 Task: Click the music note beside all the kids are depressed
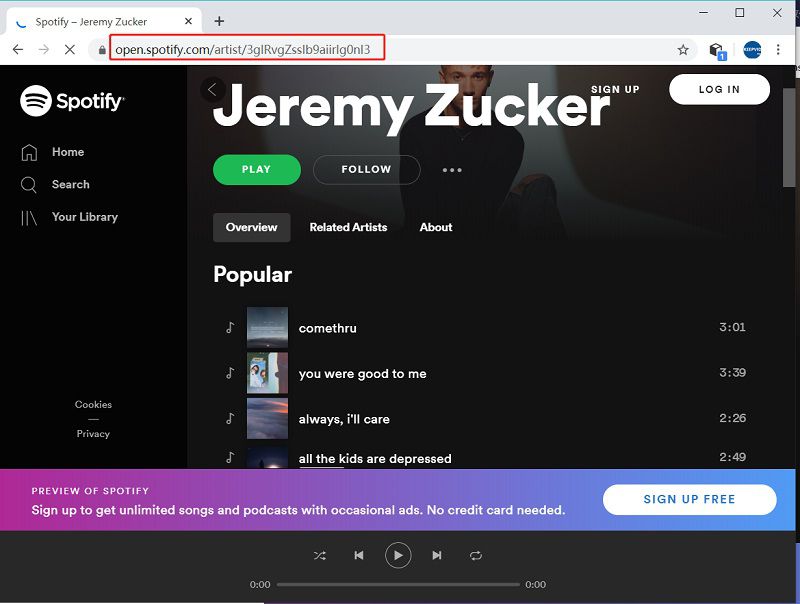[x=230, y=457]
